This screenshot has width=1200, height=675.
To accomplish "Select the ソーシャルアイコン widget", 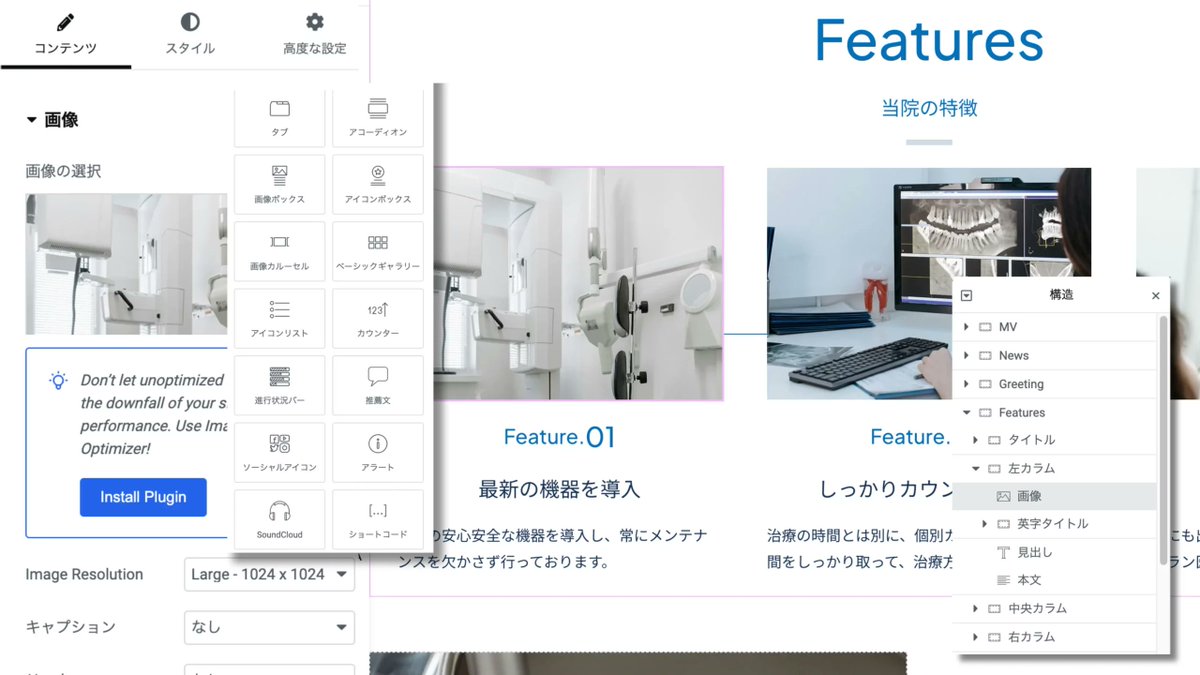I will coord(280,452).
